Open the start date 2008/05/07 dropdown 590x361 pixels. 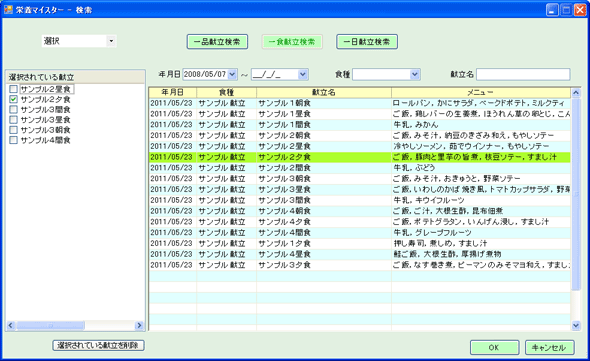[x=232, y=75]
